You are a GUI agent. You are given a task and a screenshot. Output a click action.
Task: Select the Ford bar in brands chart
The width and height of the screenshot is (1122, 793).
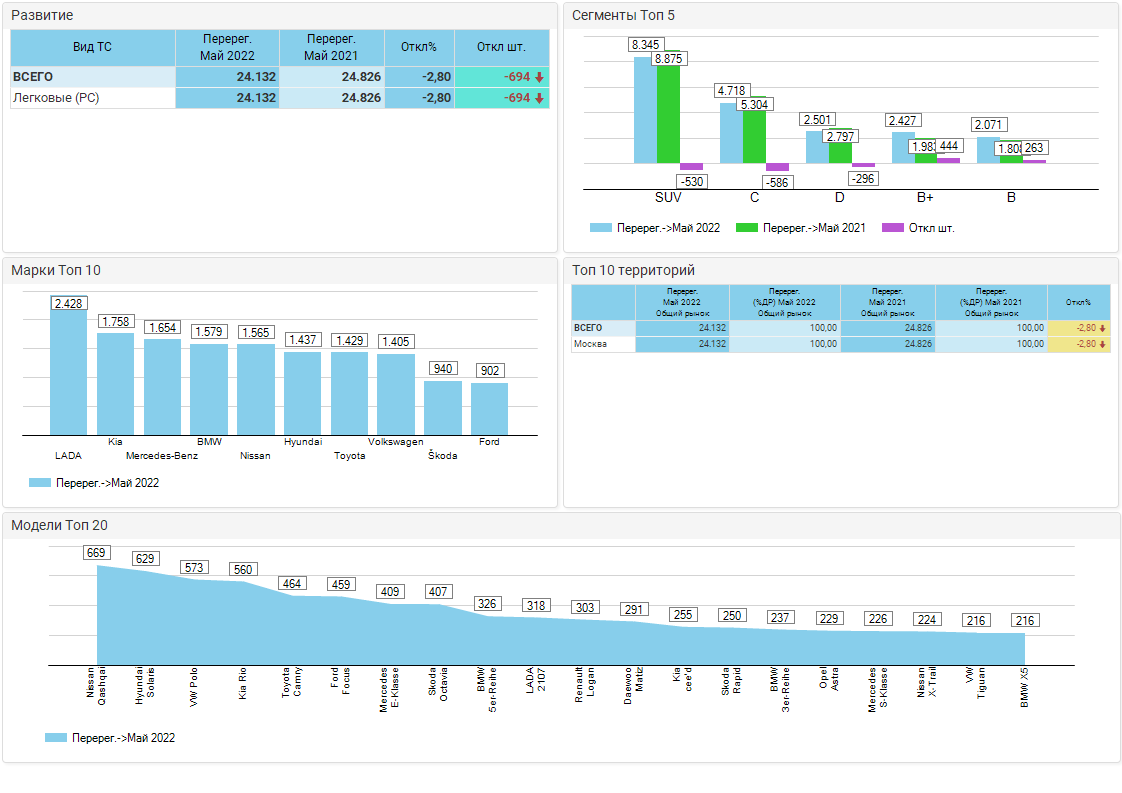point(489,408)
